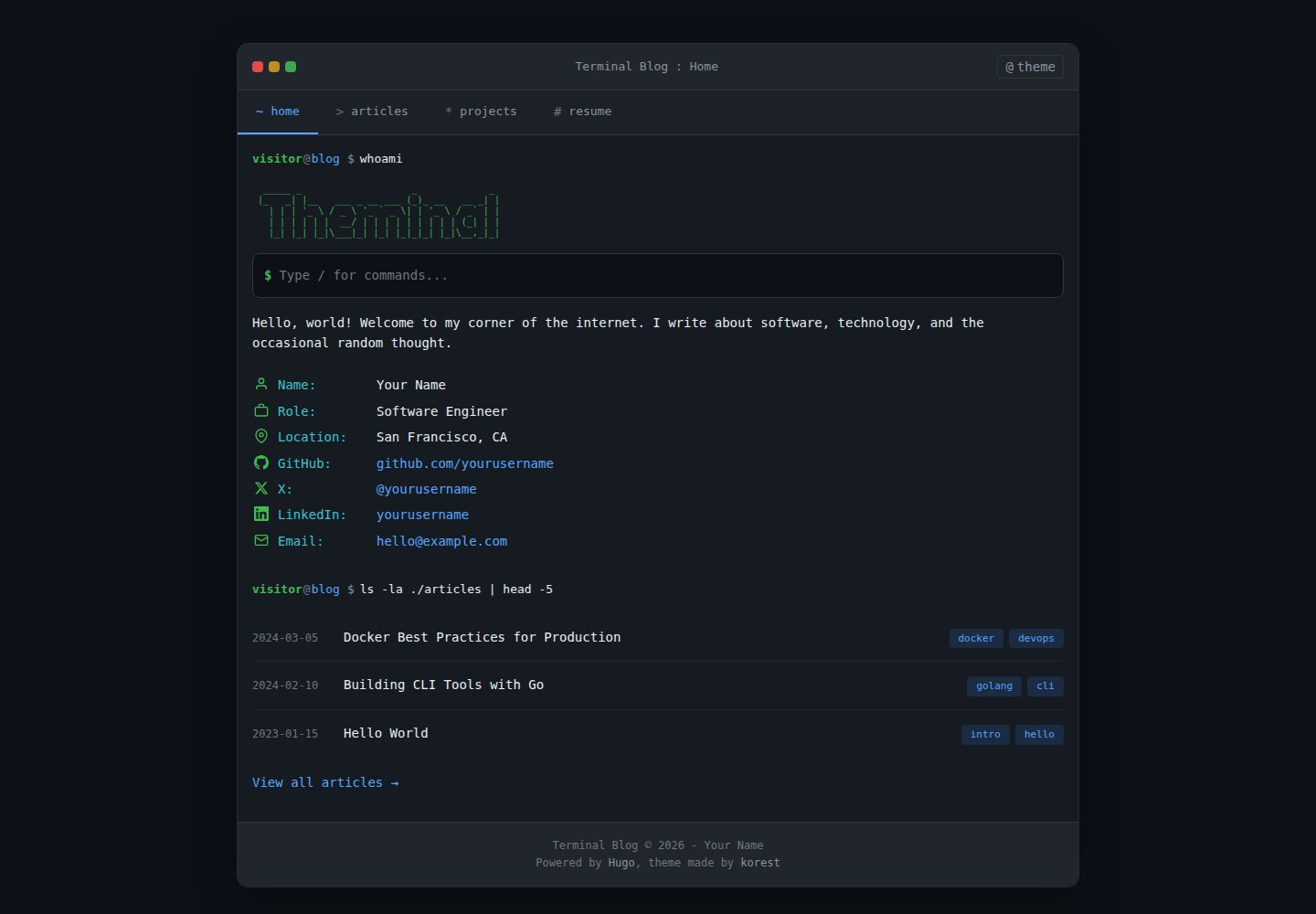
Task: Click the person icon beside Name
Action: (261, 384)
